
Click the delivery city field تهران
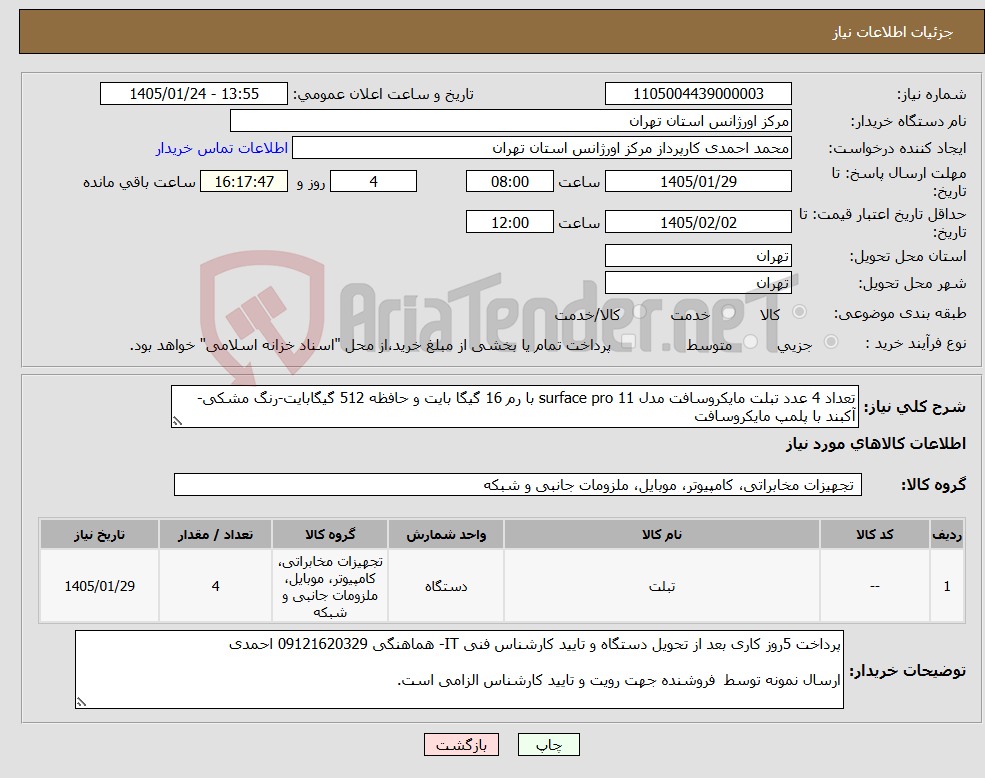pos(698,283)
